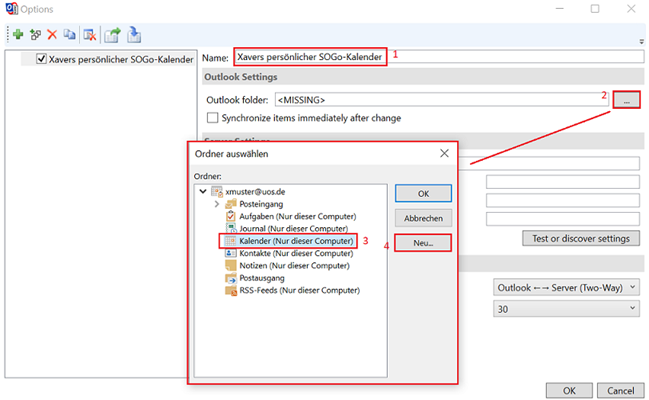Enable Synchronize items immediately after change
The width and height of the screenshot is (649, 400).
pyautogui.click(x=213, y=118)
